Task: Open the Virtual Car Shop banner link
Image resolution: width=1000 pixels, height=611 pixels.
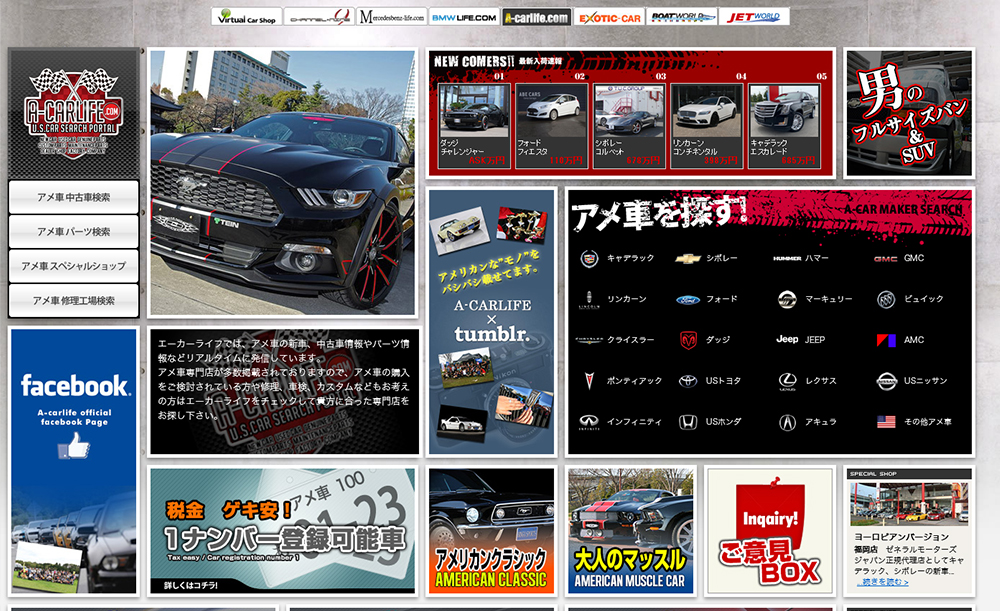Action: pos(246,17)
